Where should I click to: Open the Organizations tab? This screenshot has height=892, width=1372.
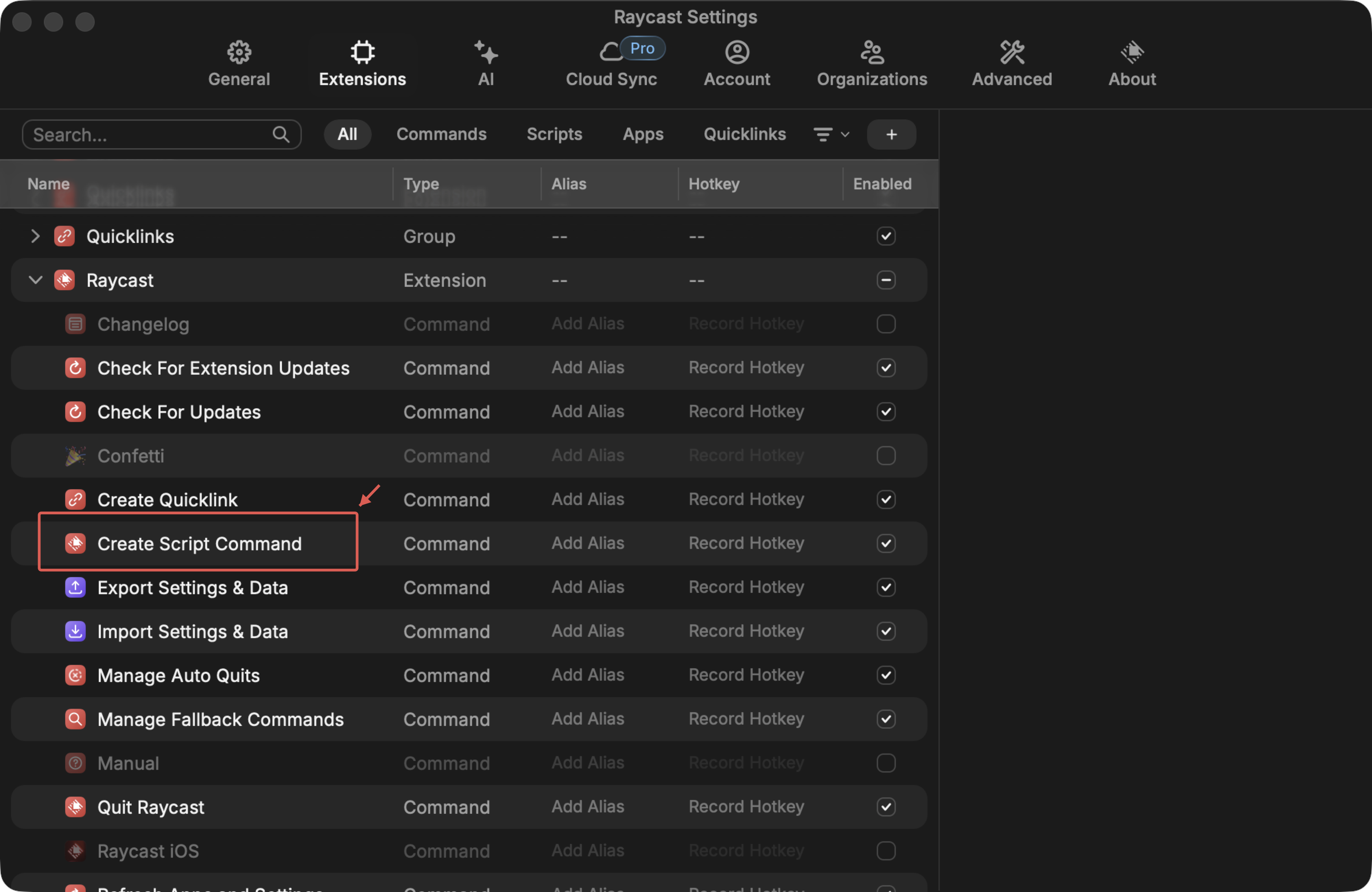point(872,64)
